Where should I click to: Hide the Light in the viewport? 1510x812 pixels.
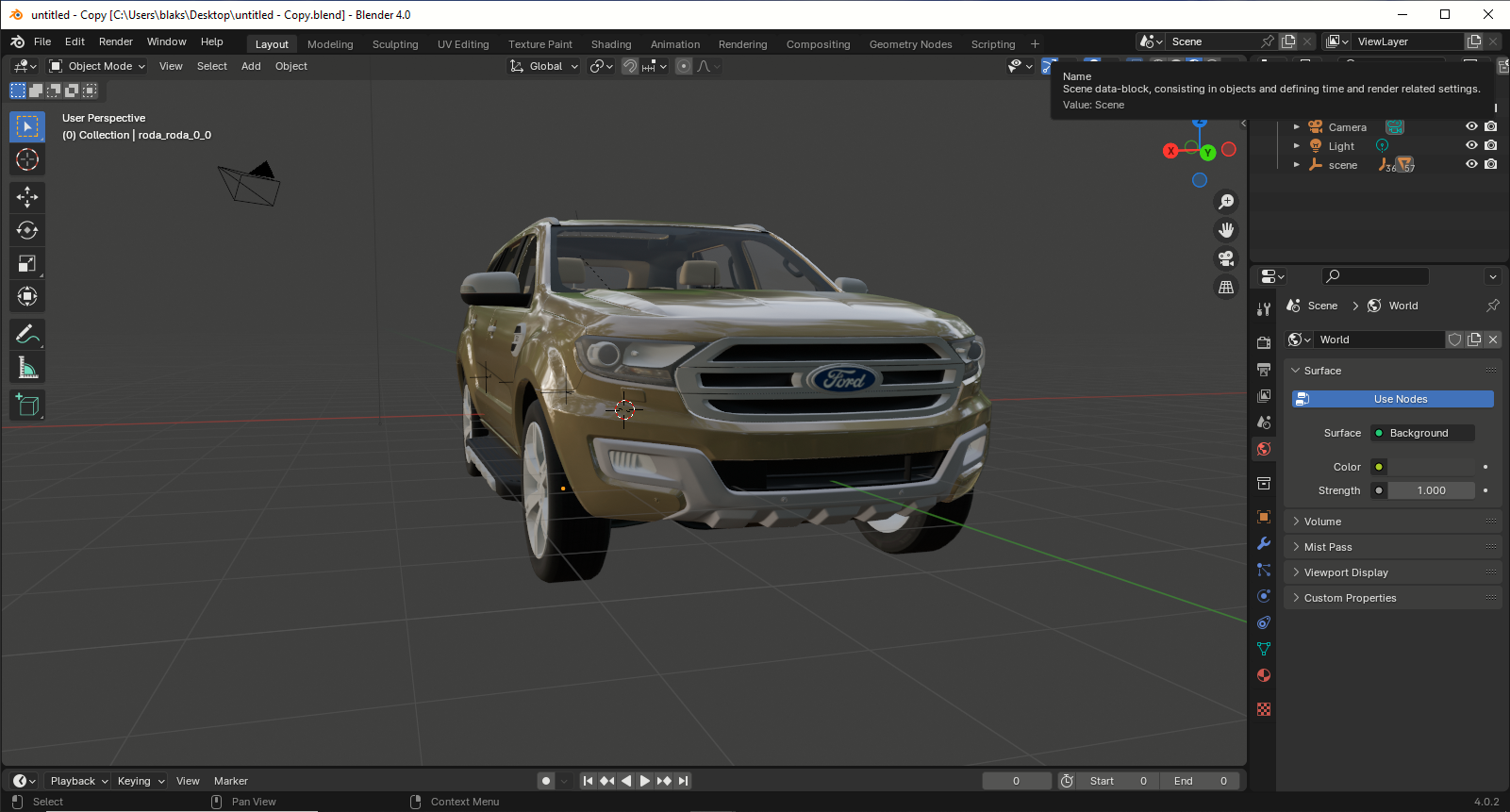(x=1471, y=145)
